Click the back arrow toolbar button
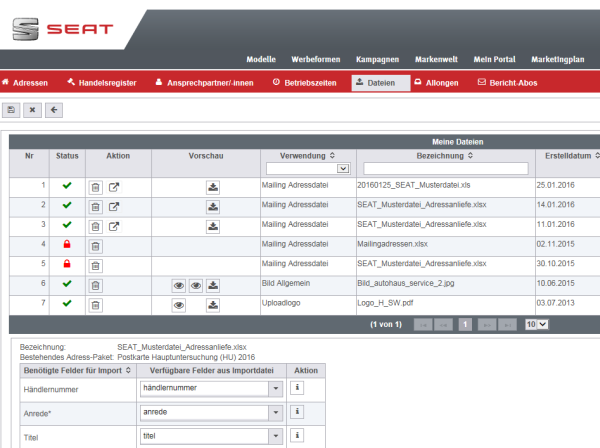Image resolution: width=600 pixels, height=448 pixels. 54,110
